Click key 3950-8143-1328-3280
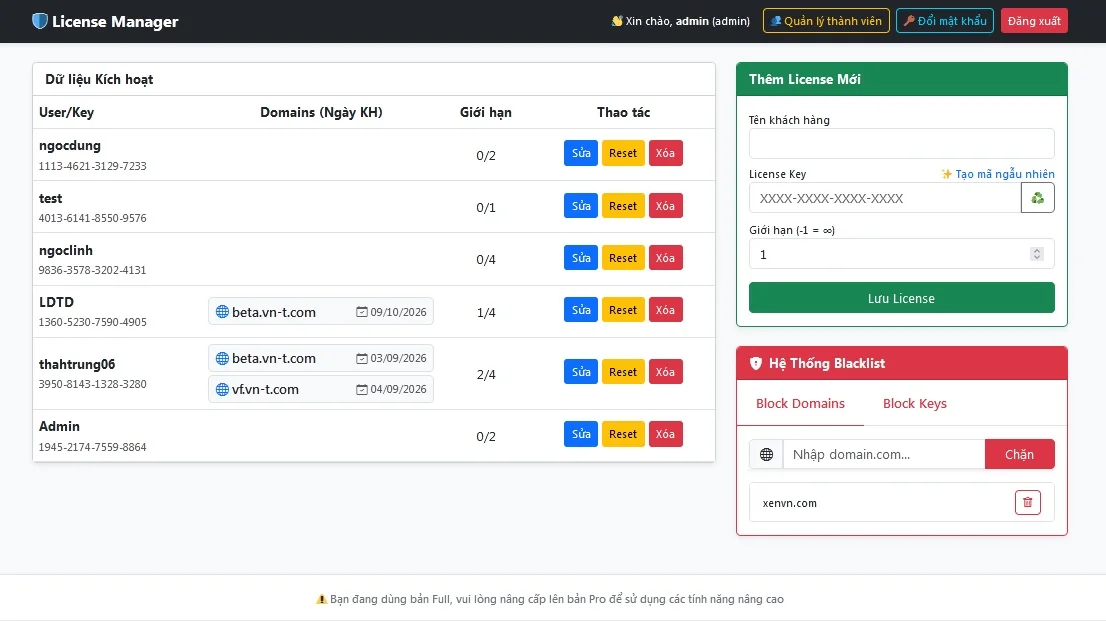Viewport: 1106px width, 621px height. tap(92, 384)
